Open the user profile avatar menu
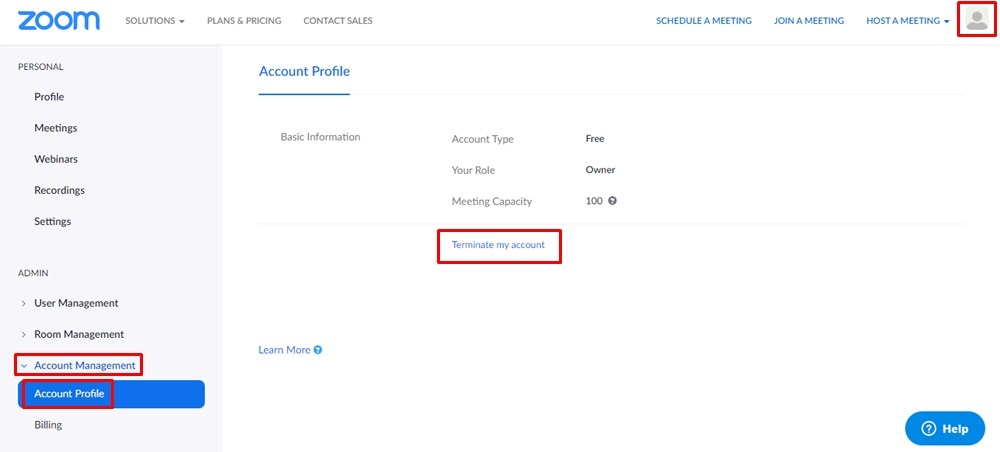Viewport: 1000px width, 452px height. [x=976, y=18]
